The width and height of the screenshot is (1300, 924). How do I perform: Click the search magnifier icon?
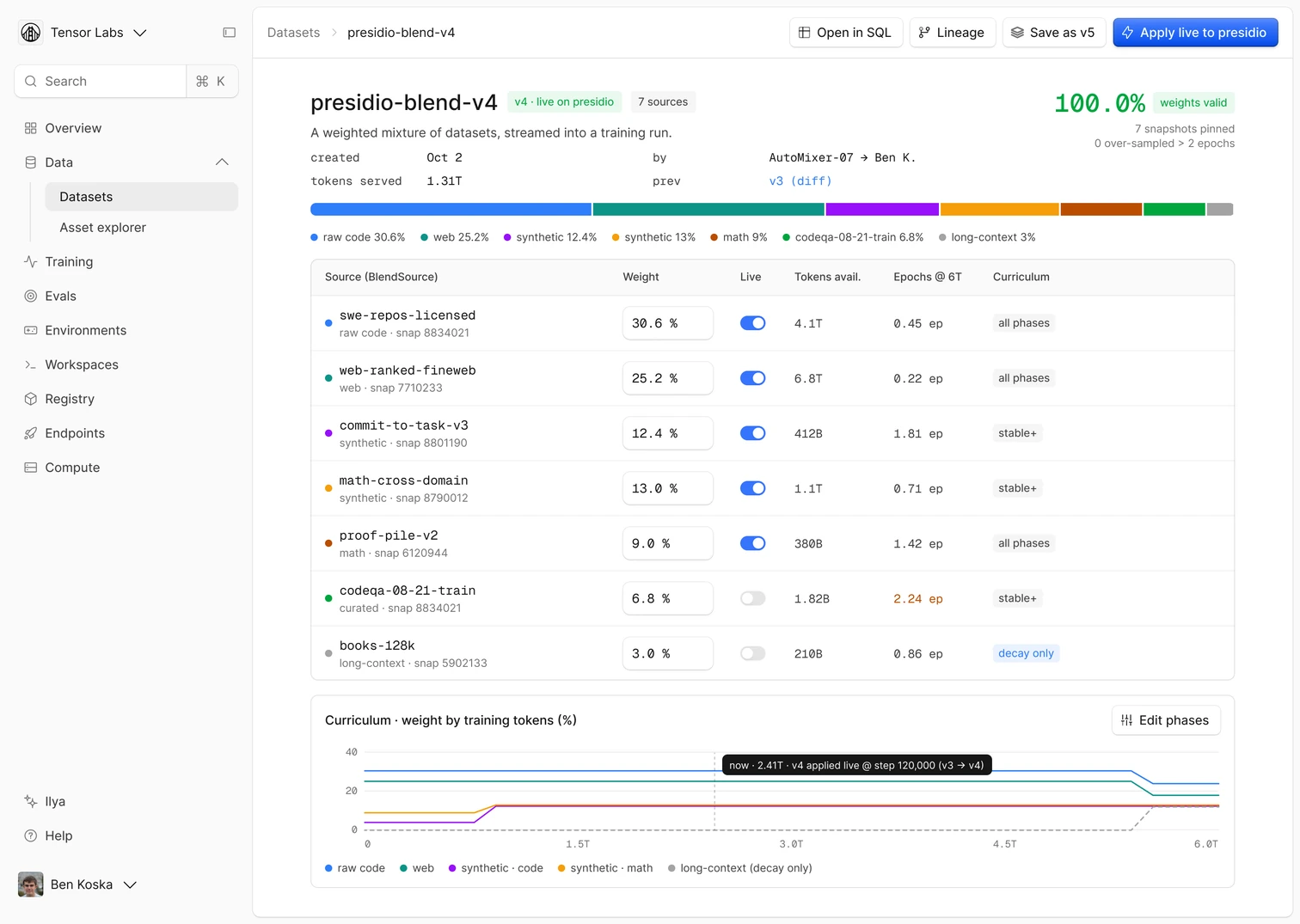point(31,81)
